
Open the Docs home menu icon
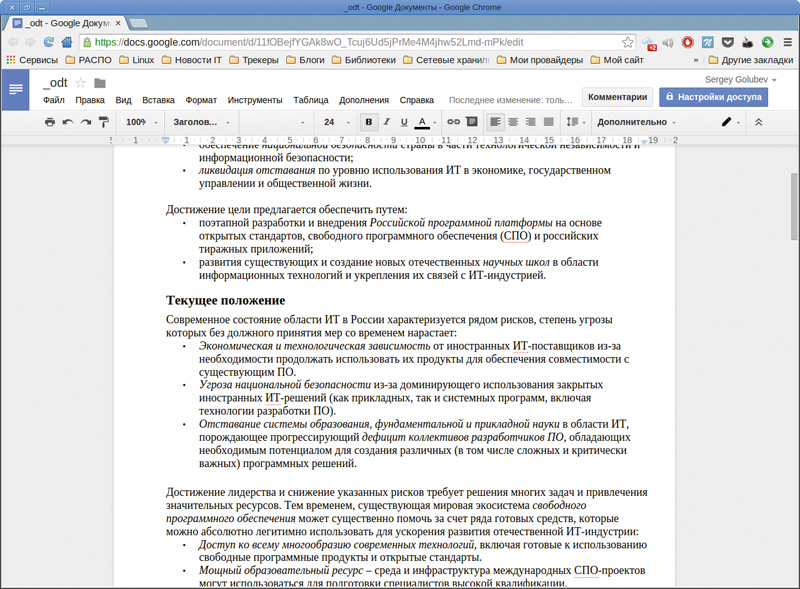(x=16, y=90)
